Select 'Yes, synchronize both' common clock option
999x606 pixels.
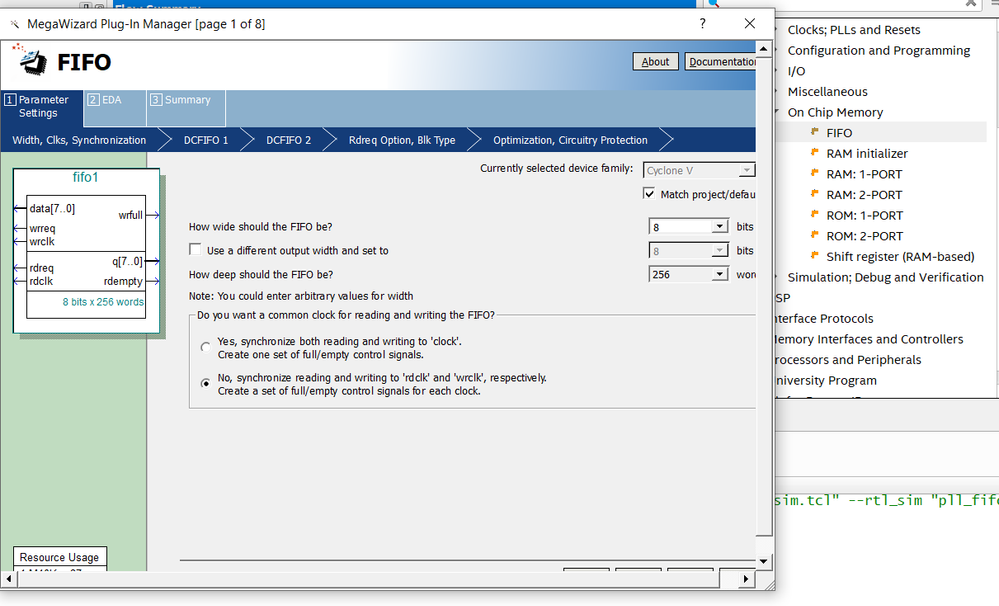[x=205, y=347]
